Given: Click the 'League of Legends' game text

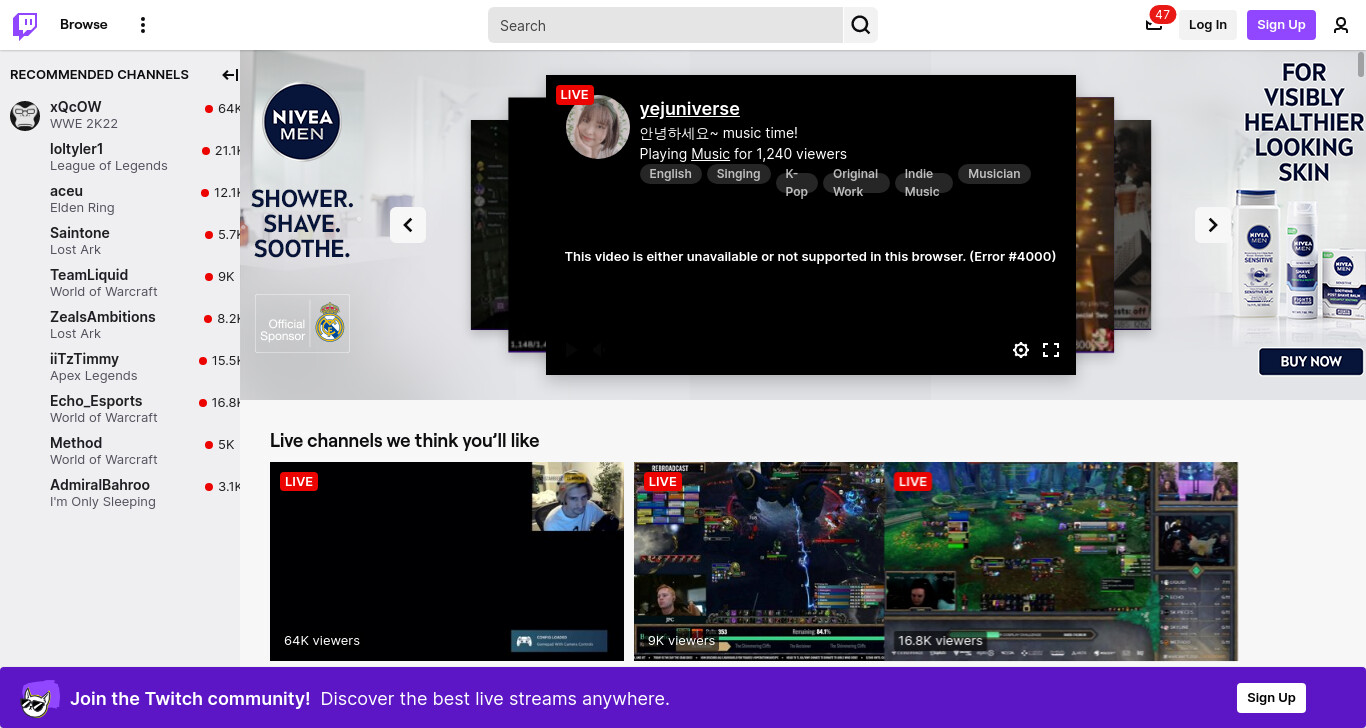Looking at the screenshot, I should coord(109,166).
